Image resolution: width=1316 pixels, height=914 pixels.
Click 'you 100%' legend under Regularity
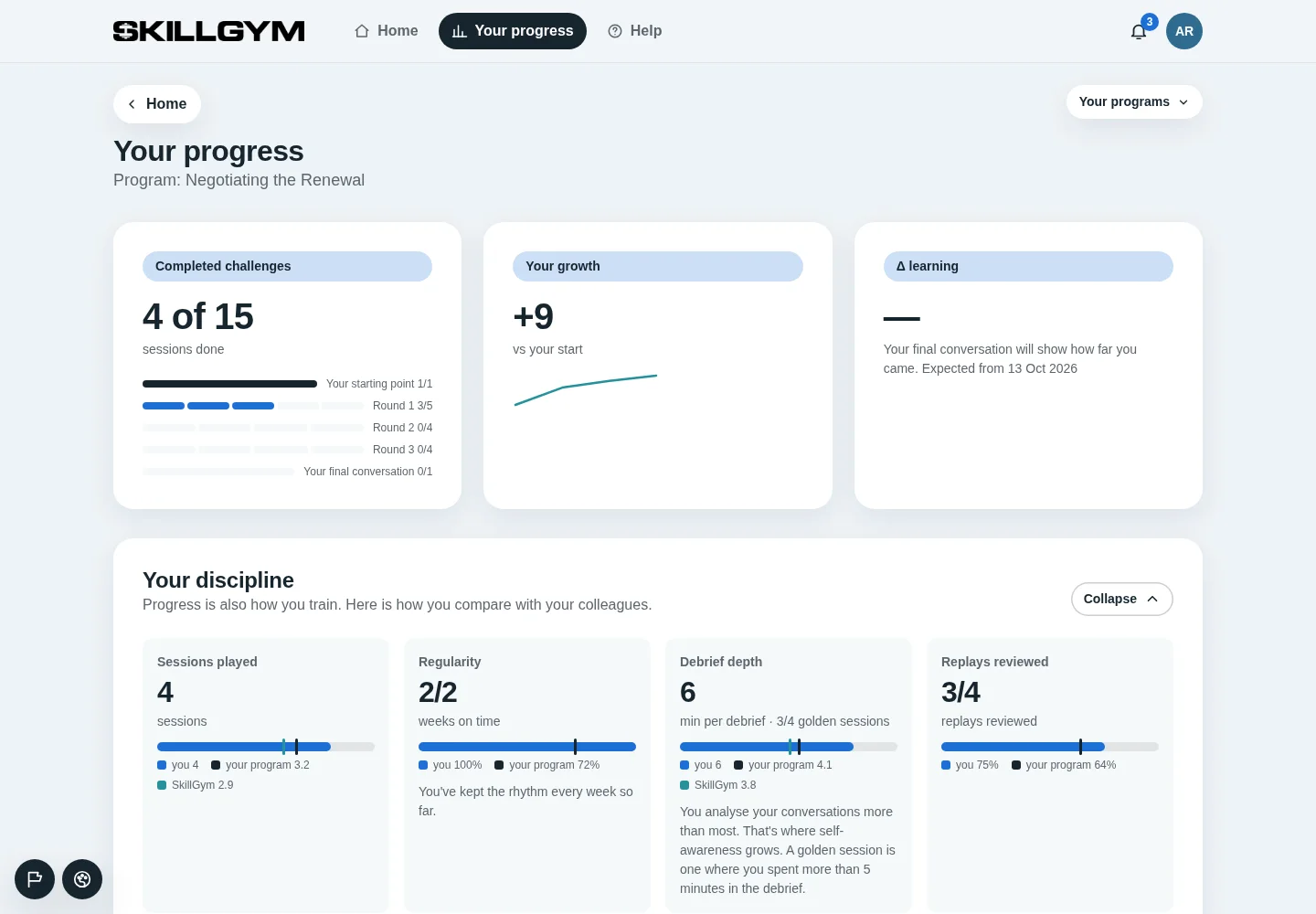tap(451, 765)
